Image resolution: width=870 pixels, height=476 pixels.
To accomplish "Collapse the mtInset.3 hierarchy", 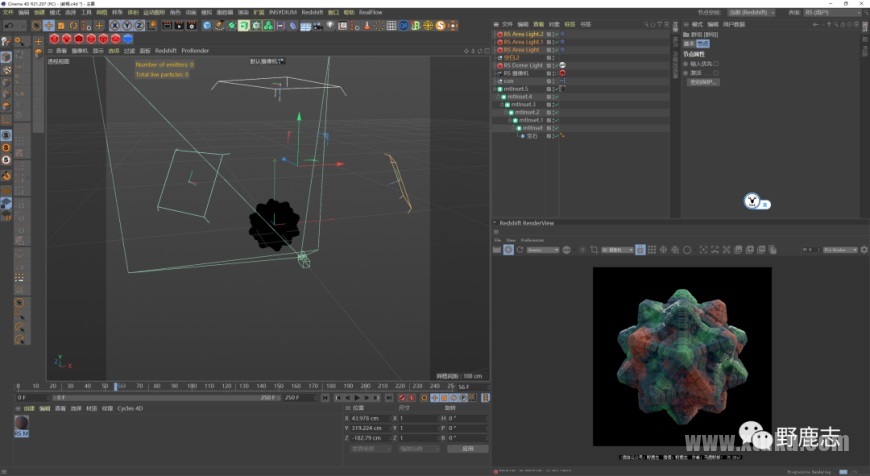I will click(x=503, y=104).
